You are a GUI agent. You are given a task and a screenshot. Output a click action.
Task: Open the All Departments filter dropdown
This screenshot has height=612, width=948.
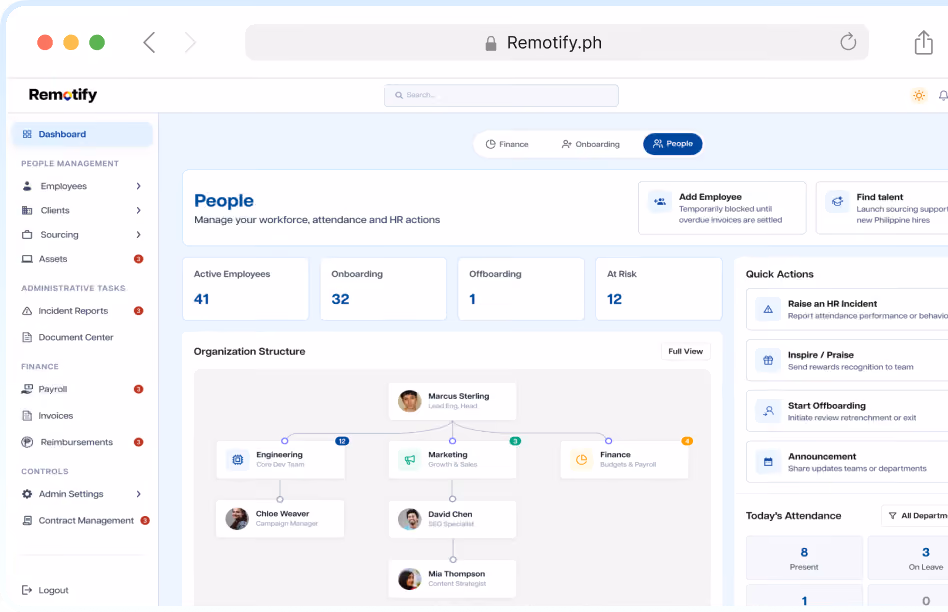coord(915,516)
